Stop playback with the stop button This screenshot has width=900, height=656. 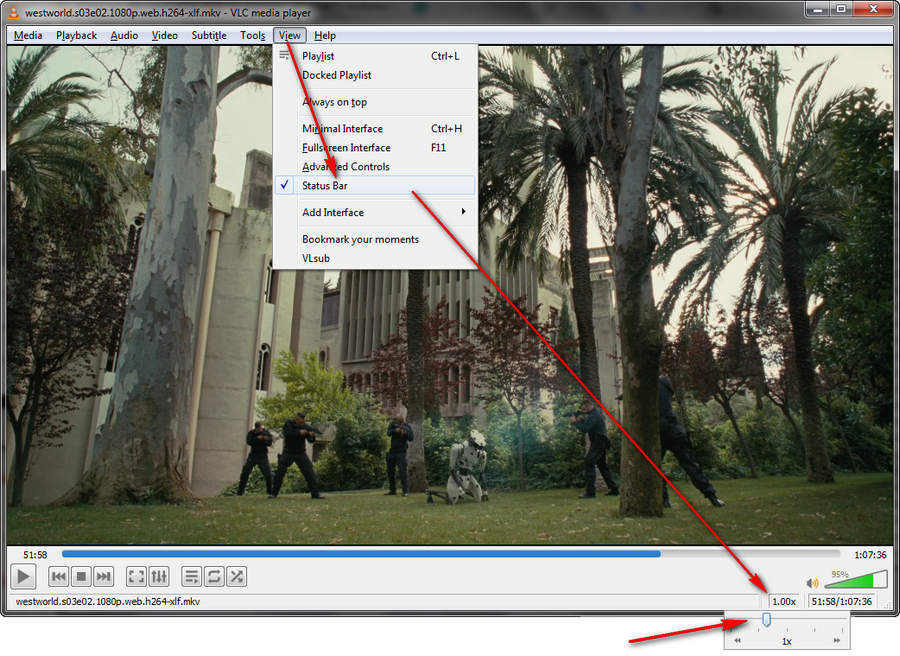[81, 576]
